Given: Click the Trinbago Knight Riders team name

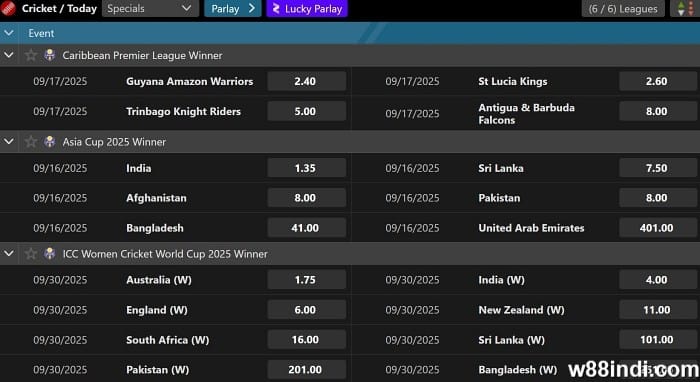Looking at the screenshot, I should (183, 112).
